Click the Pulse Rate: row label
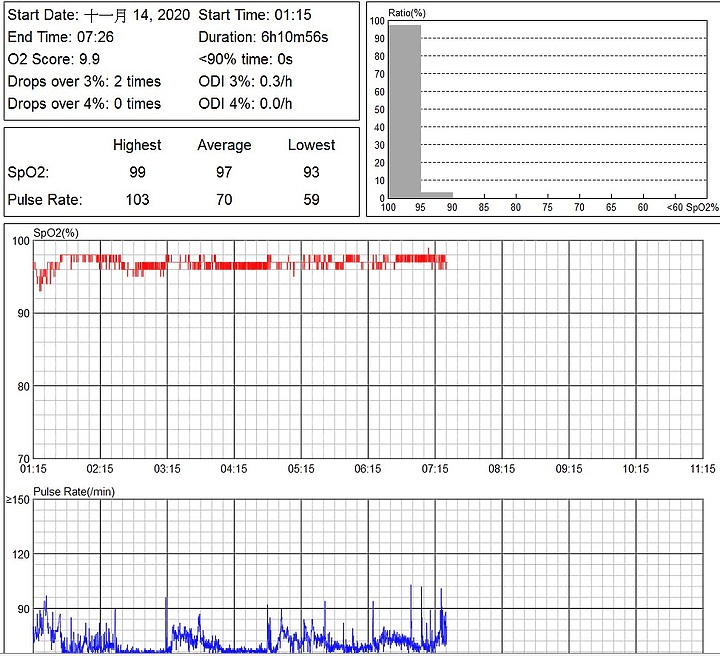 pyautogui.click(x=45, y=200)
